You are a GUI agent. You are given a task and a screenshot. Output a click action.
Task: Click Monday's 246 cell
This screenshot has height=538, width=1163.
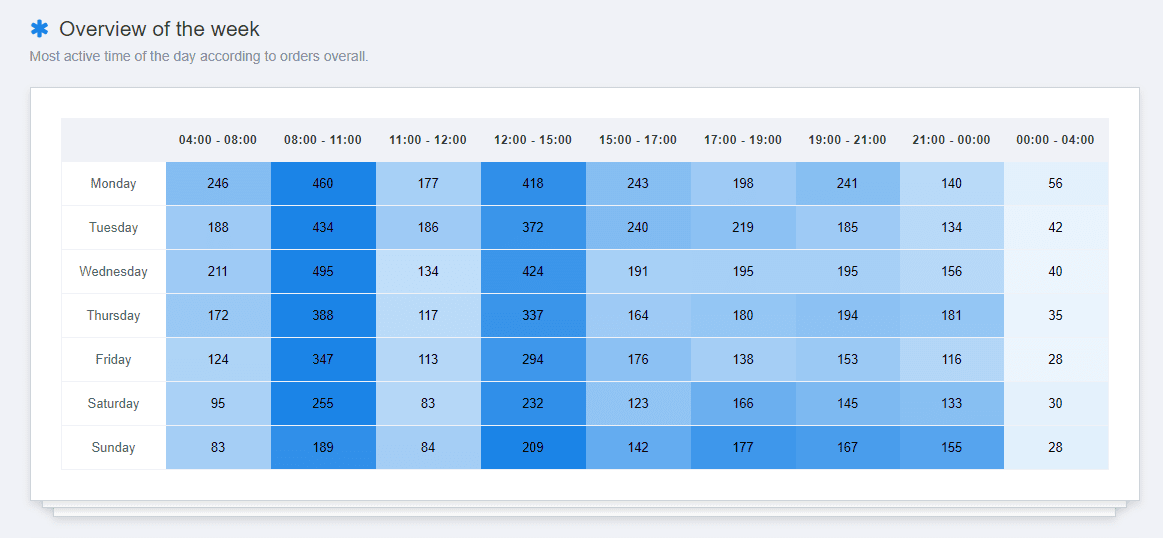pyautogui.click(x=218, y=183)
